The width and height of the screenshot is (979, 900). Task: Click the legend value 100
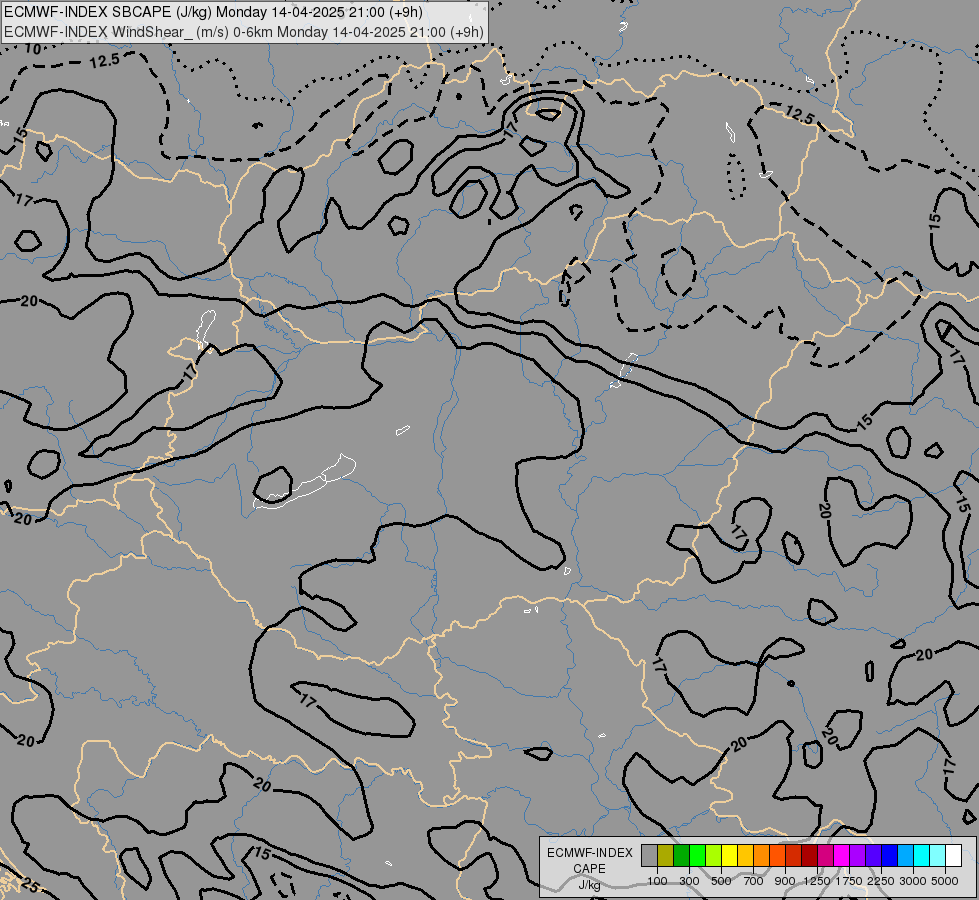pyautogui.click(x=657, y=881)
